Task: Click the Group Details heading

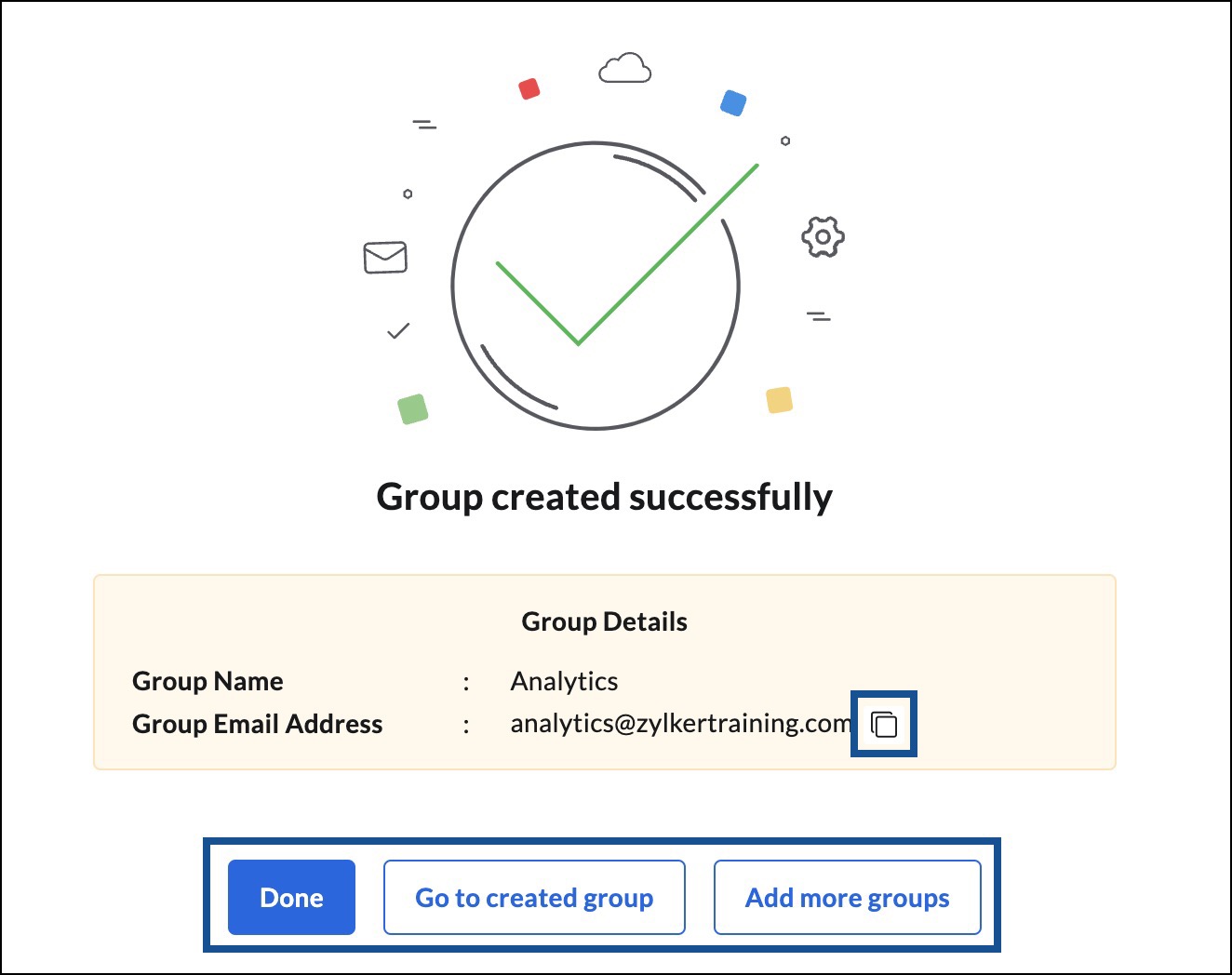Action: pos(604,621)
